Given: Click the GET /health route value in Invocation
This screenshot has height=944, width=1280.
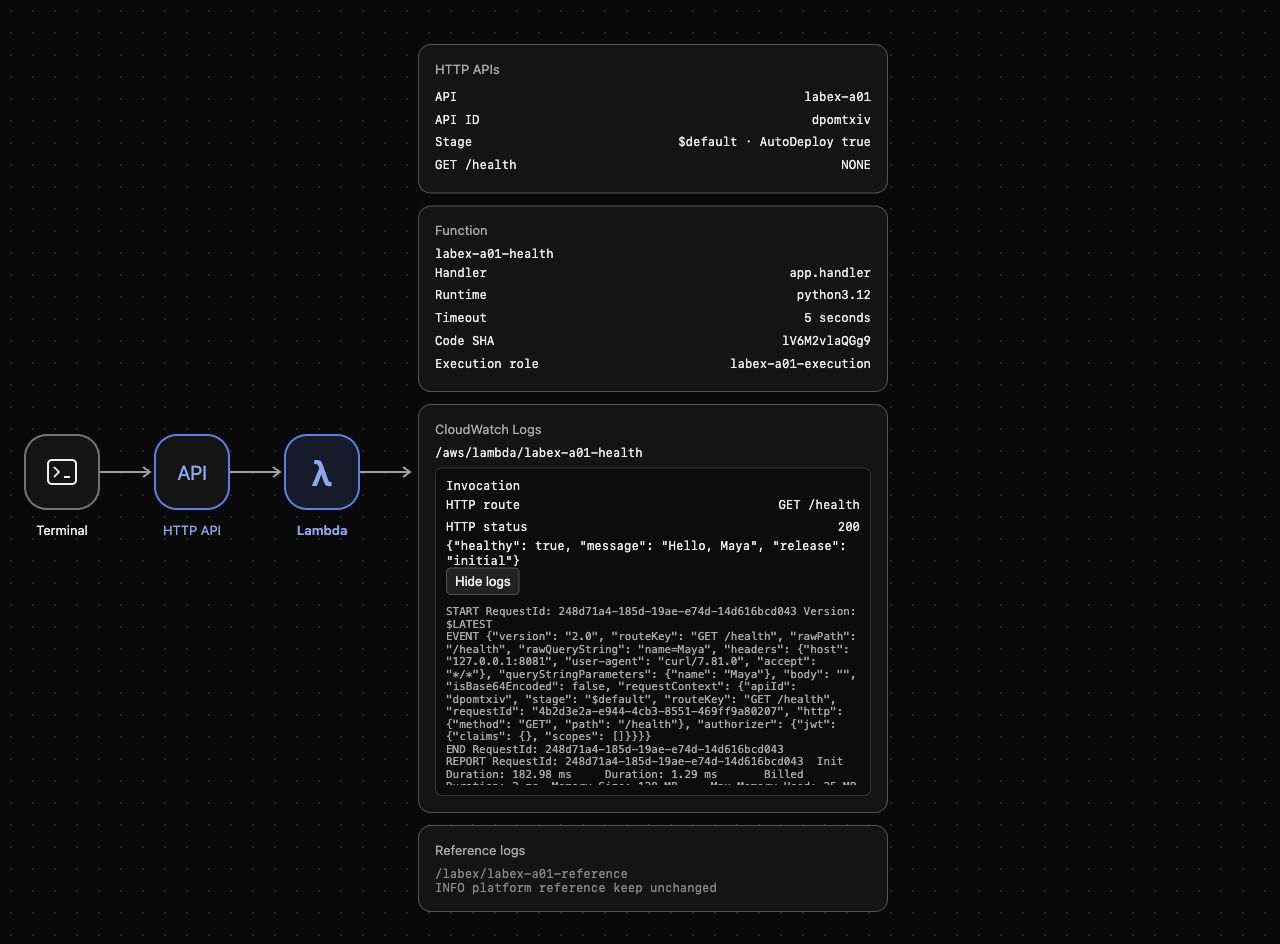Looking at the screenshot, I should click(x=819, y=505).
